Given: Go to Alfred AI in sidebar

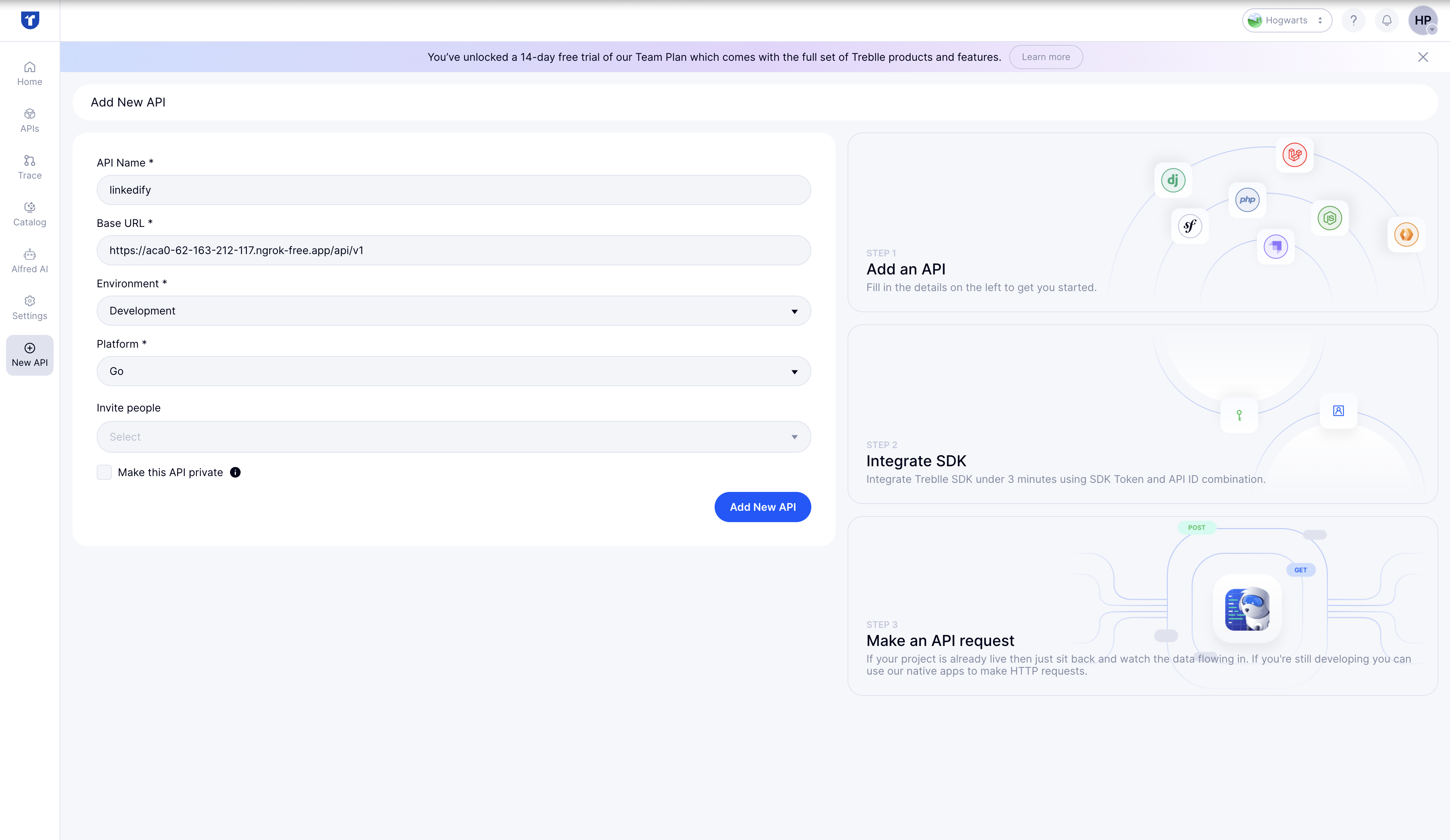Looking at the screenshot, I should 30,261.
